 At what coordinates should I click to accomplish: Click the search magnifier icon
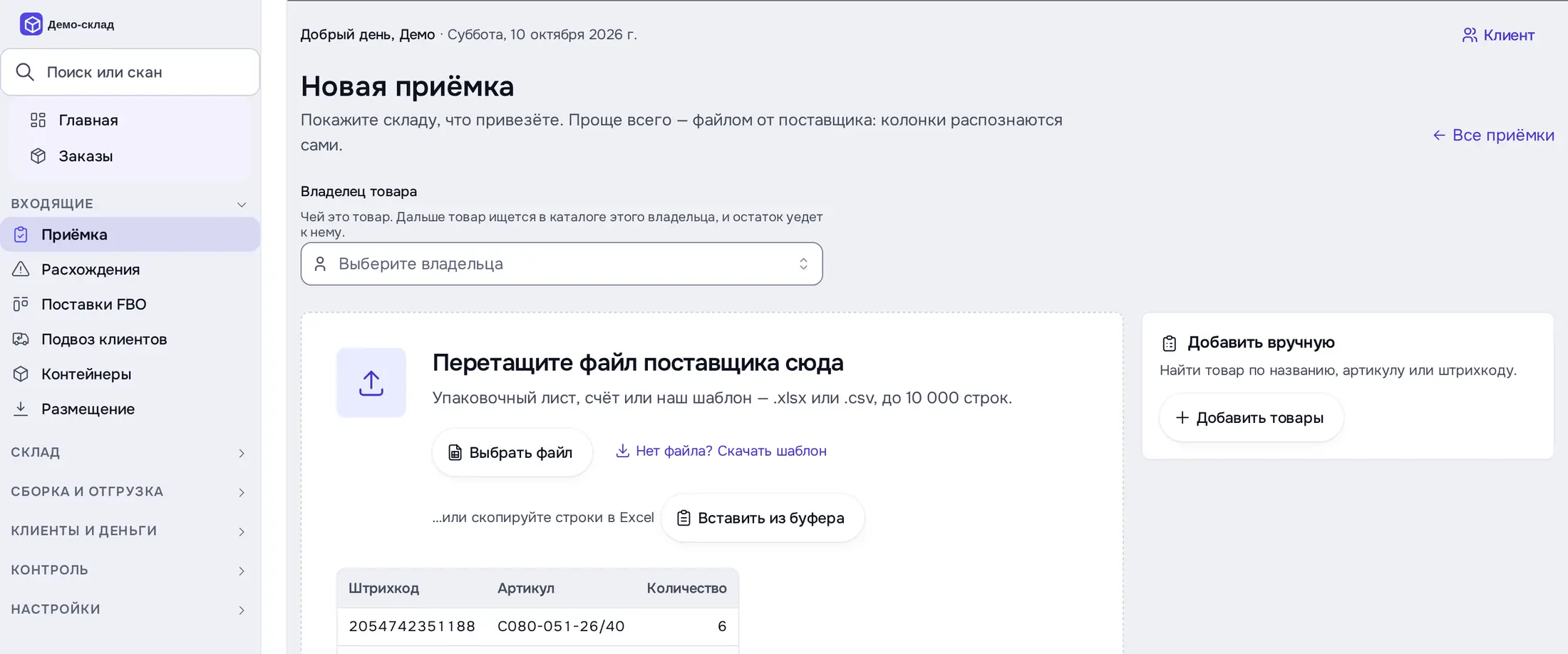[25, 72]
